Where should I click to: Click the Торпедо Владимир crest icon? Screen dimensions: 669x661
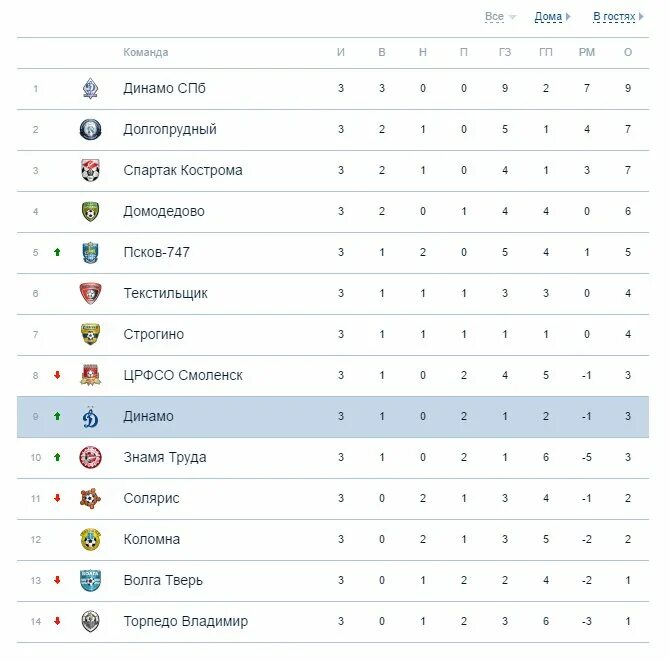pos(90,621)
